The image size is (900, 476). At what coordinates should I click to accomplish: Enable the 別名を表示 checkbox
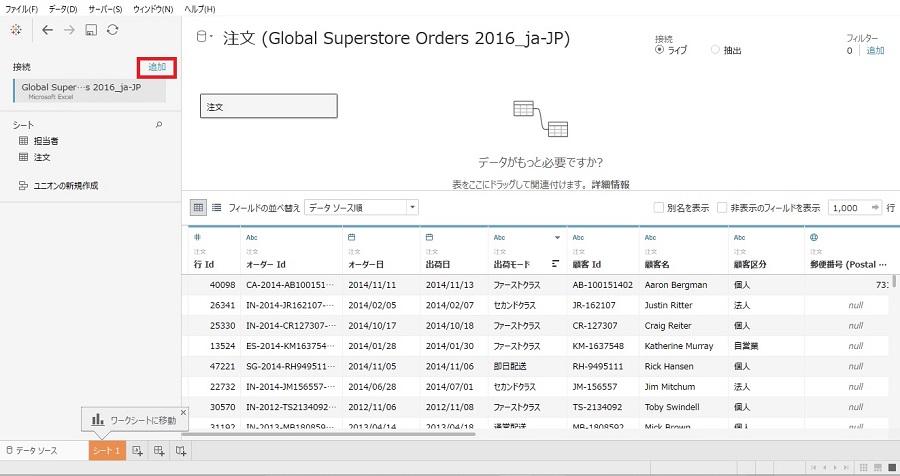(x=658, y=208)
